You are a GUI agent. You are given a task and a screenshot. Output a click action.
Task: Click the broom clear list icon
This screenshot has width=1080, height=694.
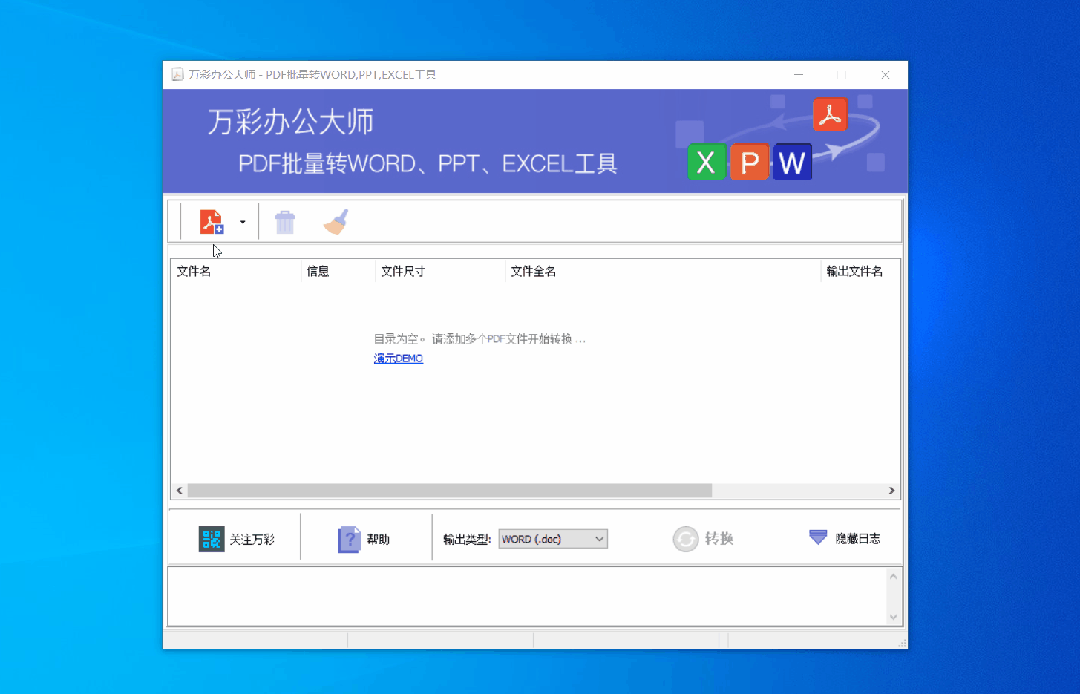pyautogui.click(x=336, y=222)
